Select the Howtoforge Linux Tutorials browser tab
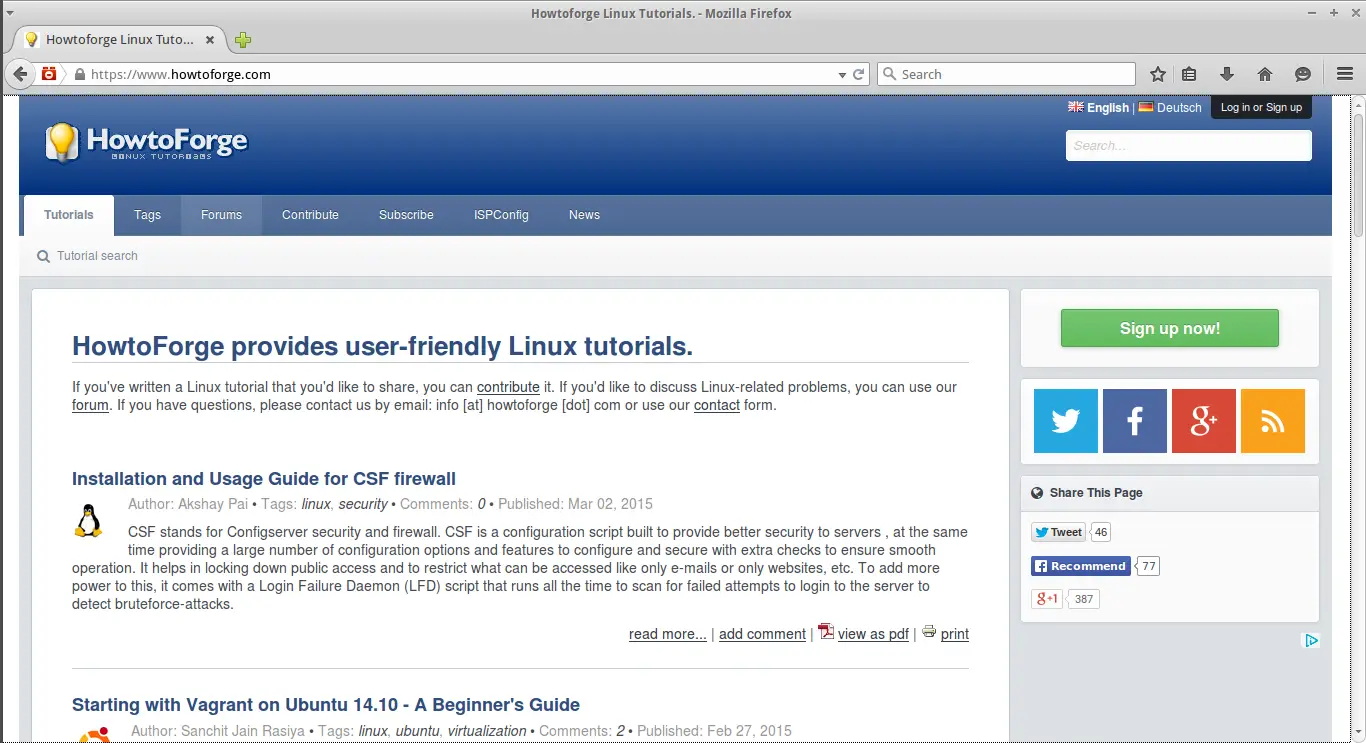 click(120, 40)
